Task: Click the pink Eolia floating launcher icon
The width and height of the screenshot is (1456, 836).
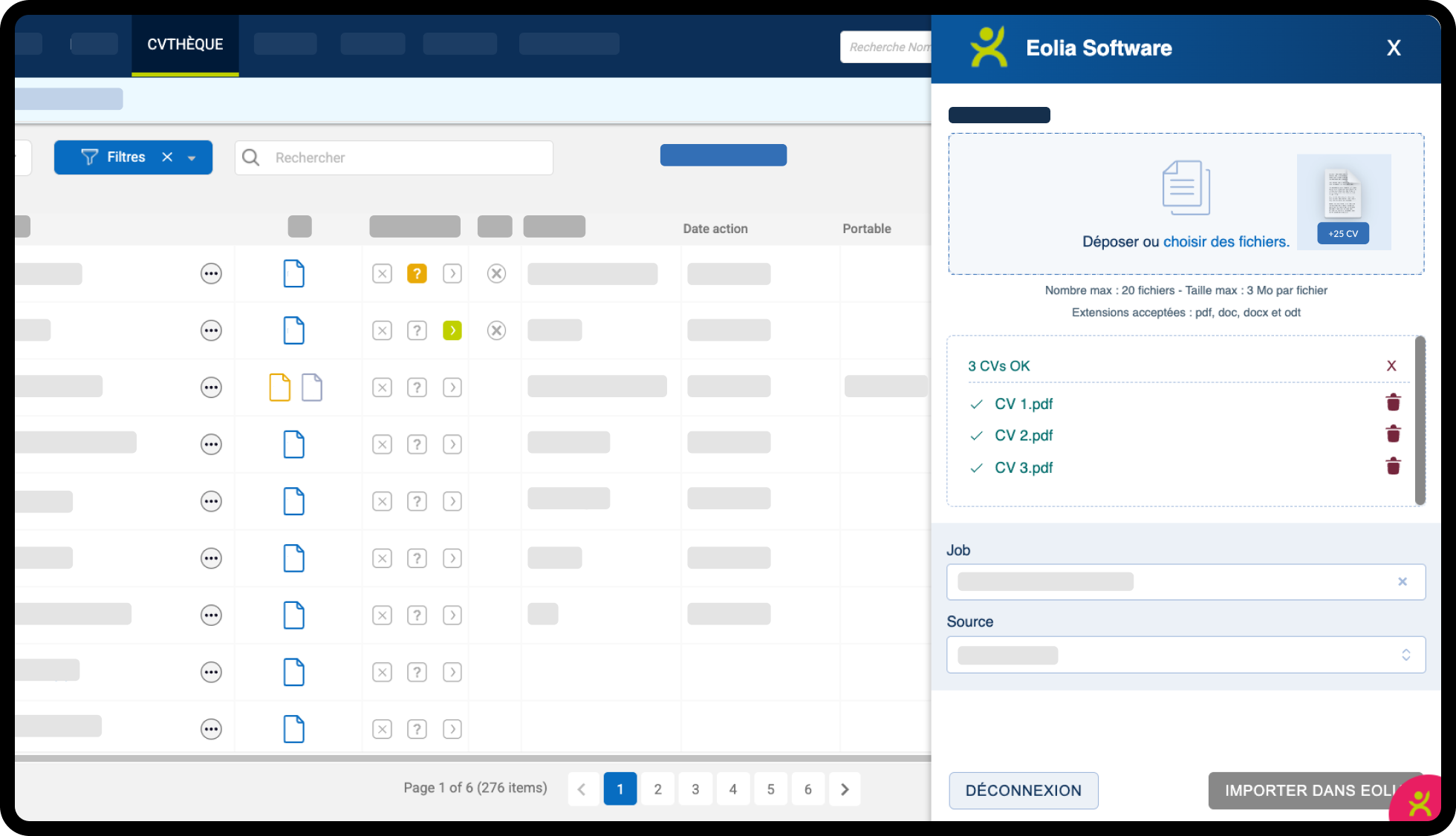Action: pyautogui.click(x=1420, y=803)
